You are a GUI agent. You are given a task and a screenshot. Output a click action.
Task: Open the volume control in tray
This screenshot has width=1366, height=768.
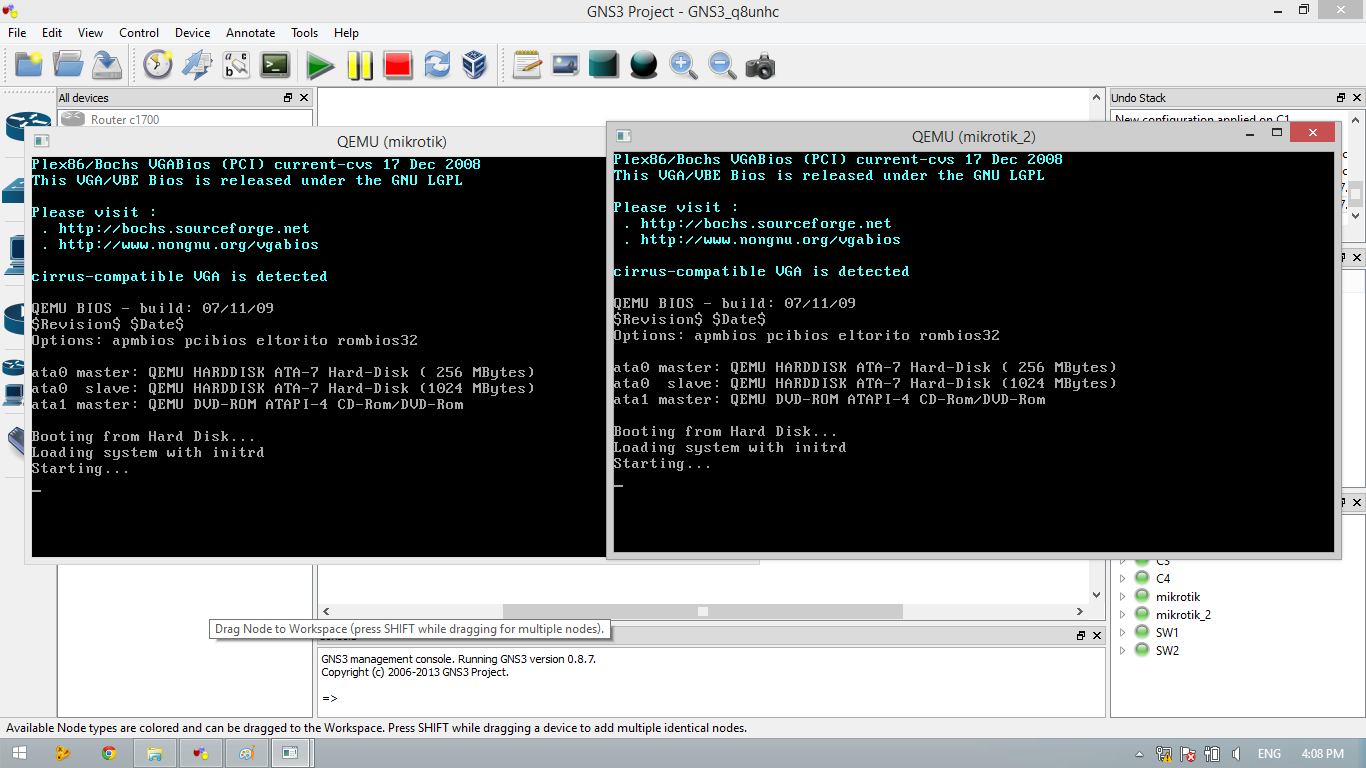coord(1236,754)
